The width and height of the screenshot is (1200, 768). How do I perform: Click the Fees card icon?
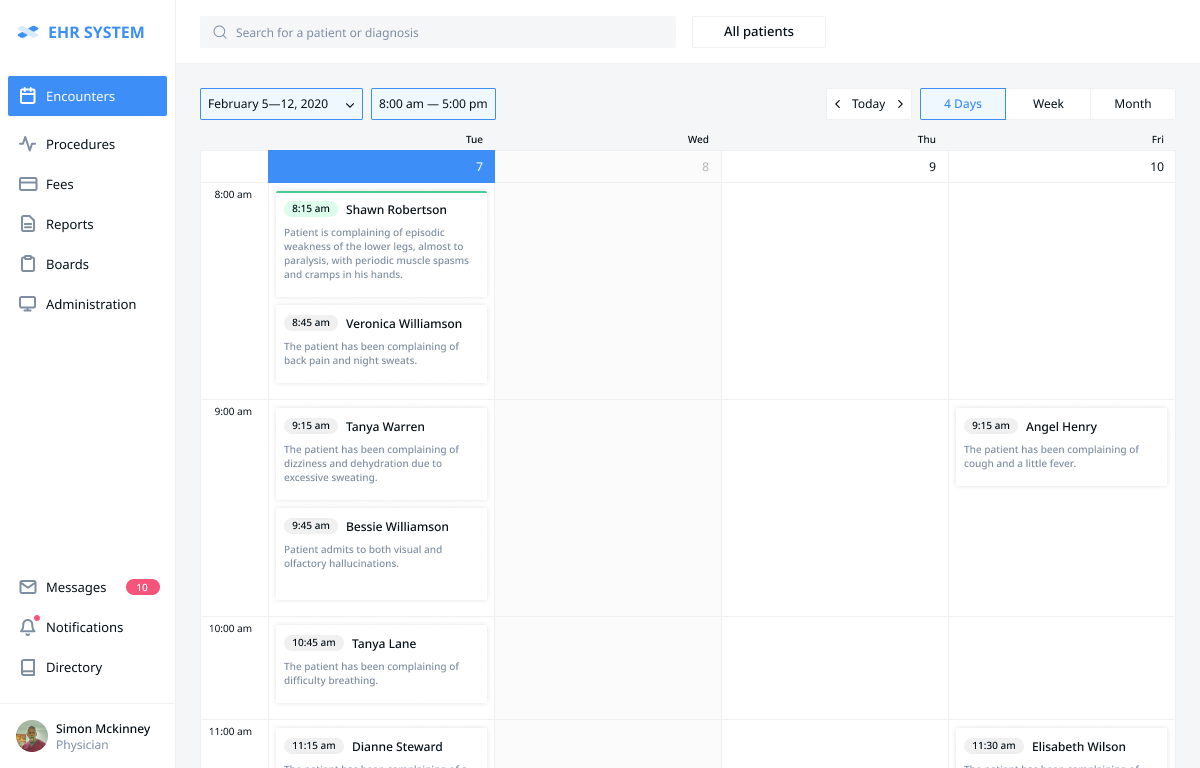28,184
